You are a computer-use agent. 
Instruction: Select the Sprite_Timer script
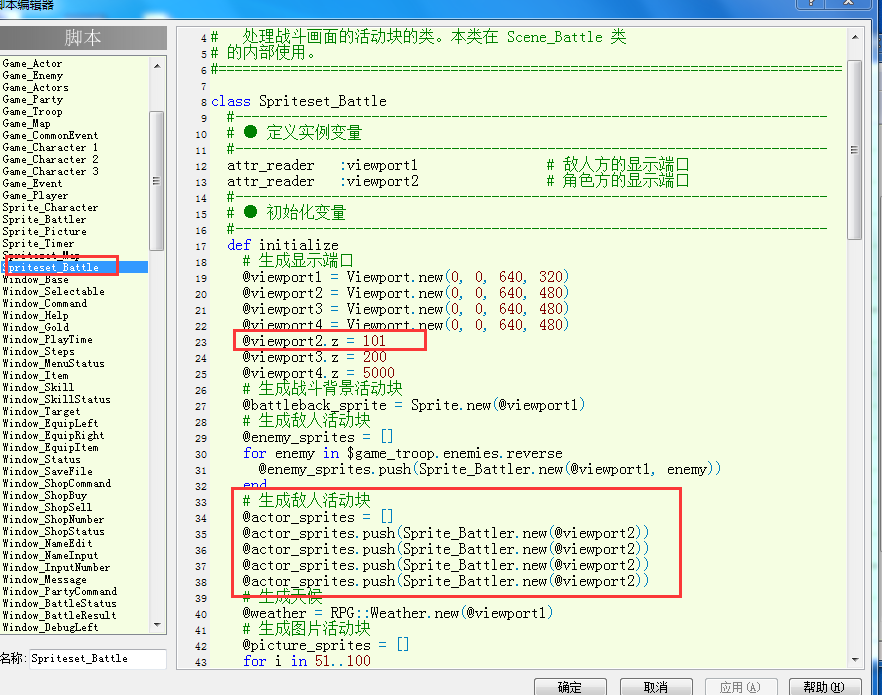click(38, 243)
